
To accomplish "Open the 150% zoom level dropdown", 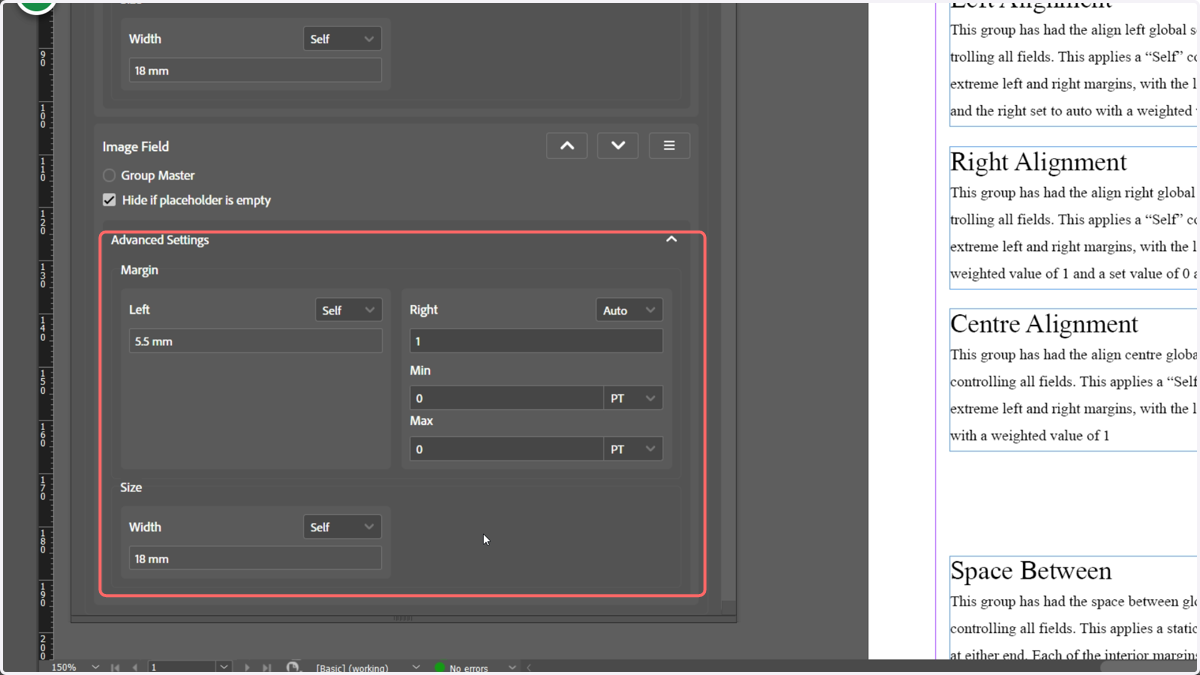I will tap(95, 667).
